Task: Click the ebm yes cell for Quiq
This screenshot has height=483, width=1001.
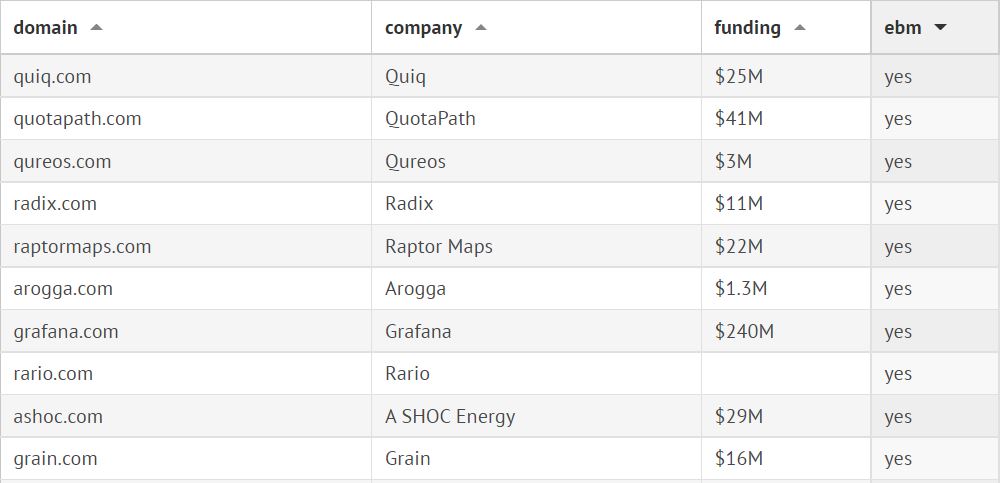Action: click(898, 76)
